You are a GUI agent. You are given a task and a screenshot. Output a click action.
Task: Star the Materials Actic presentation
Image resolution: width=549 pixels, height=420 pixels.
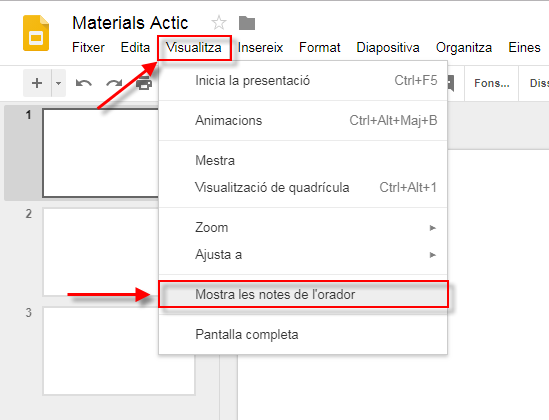click(x=219, y=23)
